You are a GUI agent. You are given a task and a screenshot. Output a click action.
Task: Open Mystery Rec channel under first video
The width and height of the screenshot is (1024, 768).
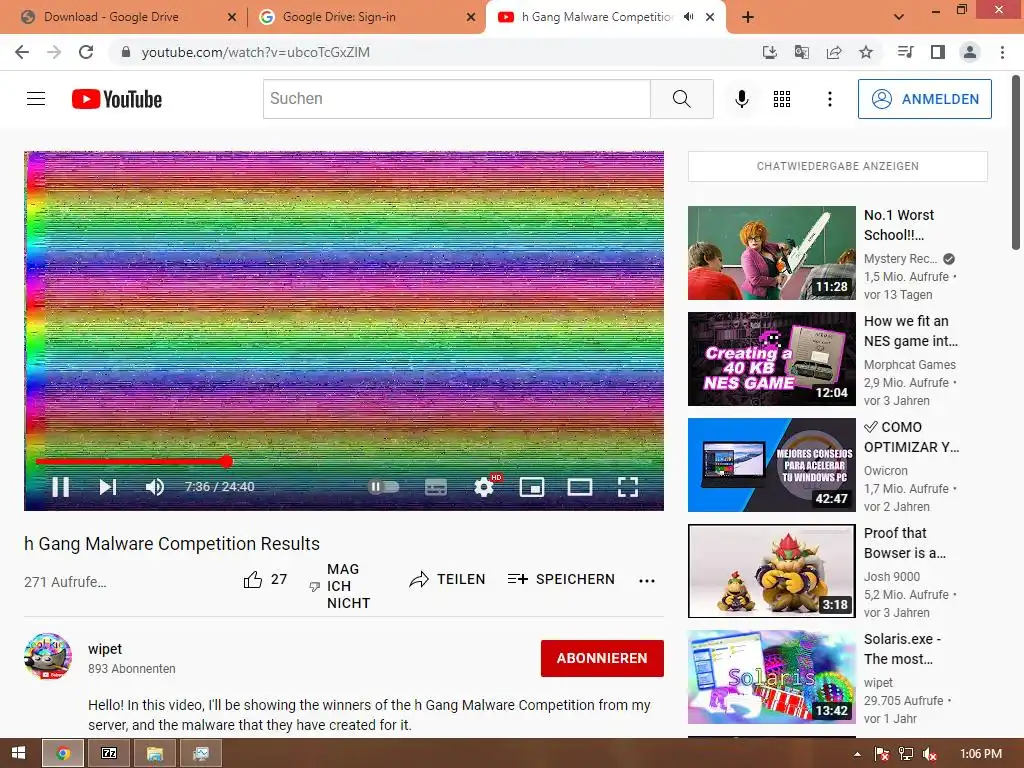(x=901, y=259)
